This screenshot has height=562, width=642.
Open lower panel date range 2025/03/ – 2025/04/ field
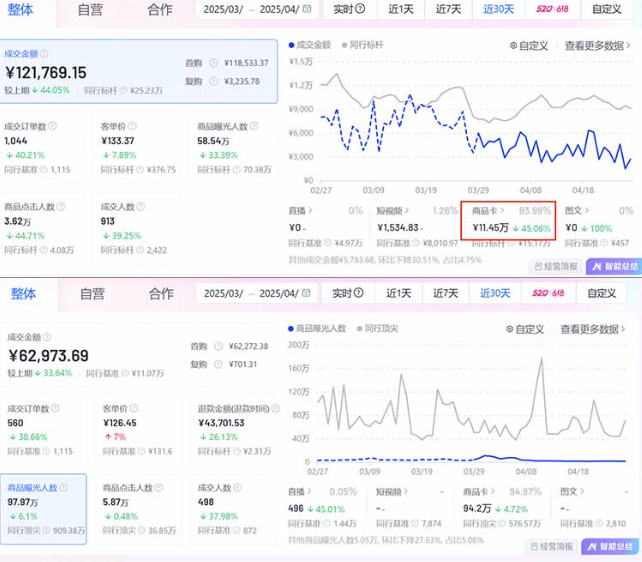257,293
